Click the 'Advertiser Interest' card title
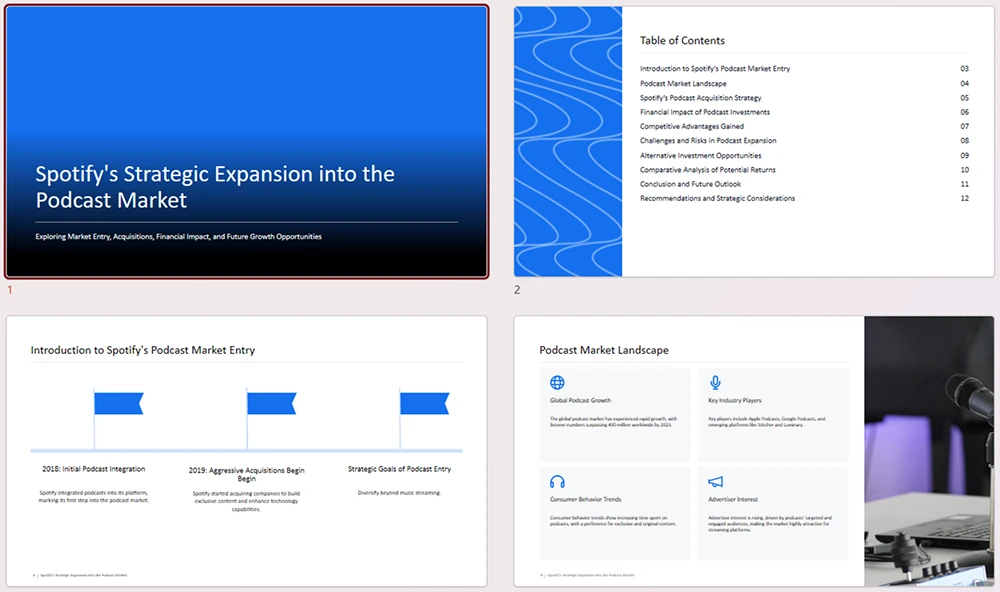The width and height of the screenshot is (1000, 592). coord(733,500)
